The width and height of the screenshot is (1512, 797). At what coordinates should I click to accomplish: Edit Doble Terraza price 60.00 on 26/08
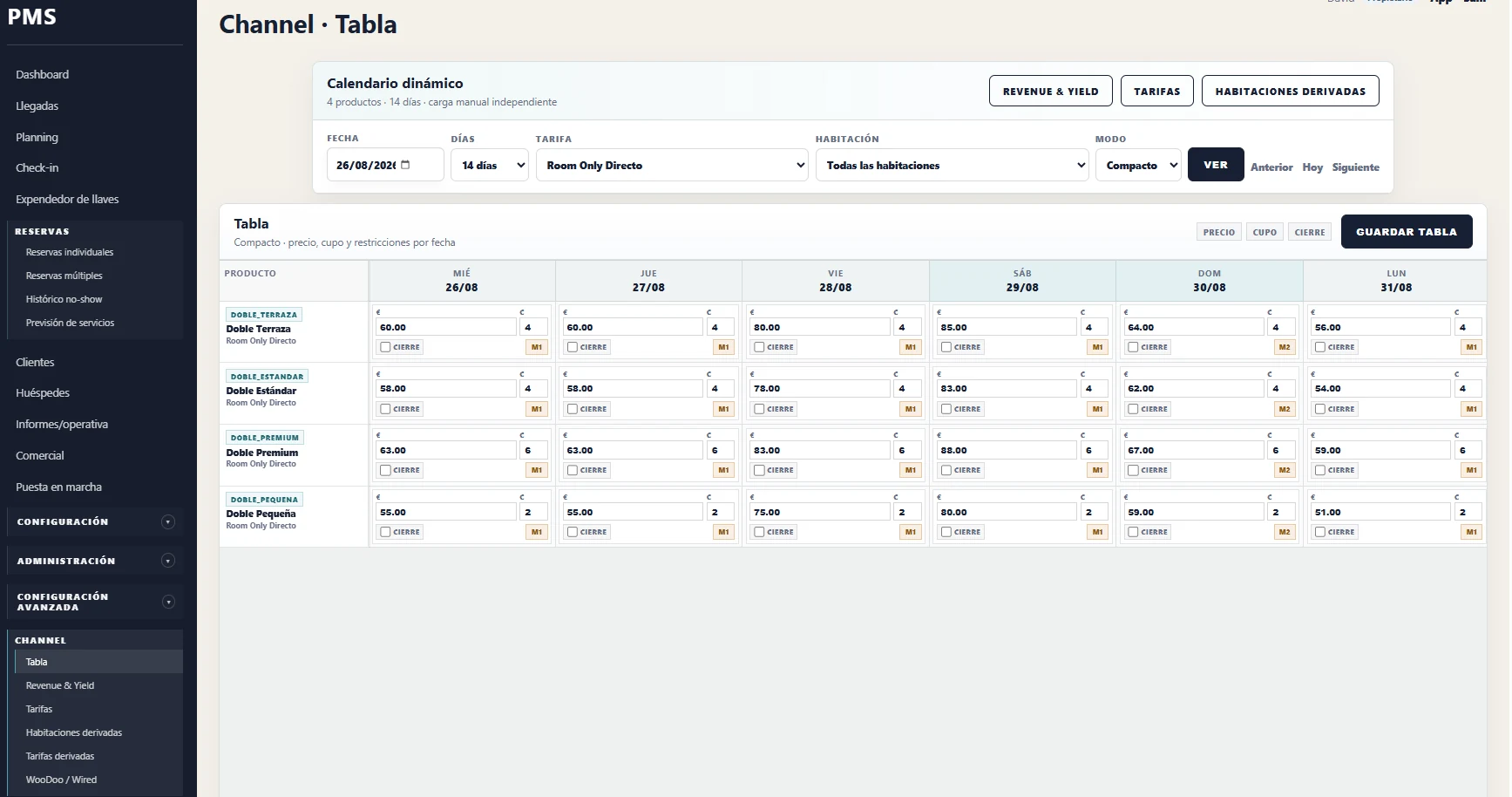pyautogui.click(x=446, y=328)
